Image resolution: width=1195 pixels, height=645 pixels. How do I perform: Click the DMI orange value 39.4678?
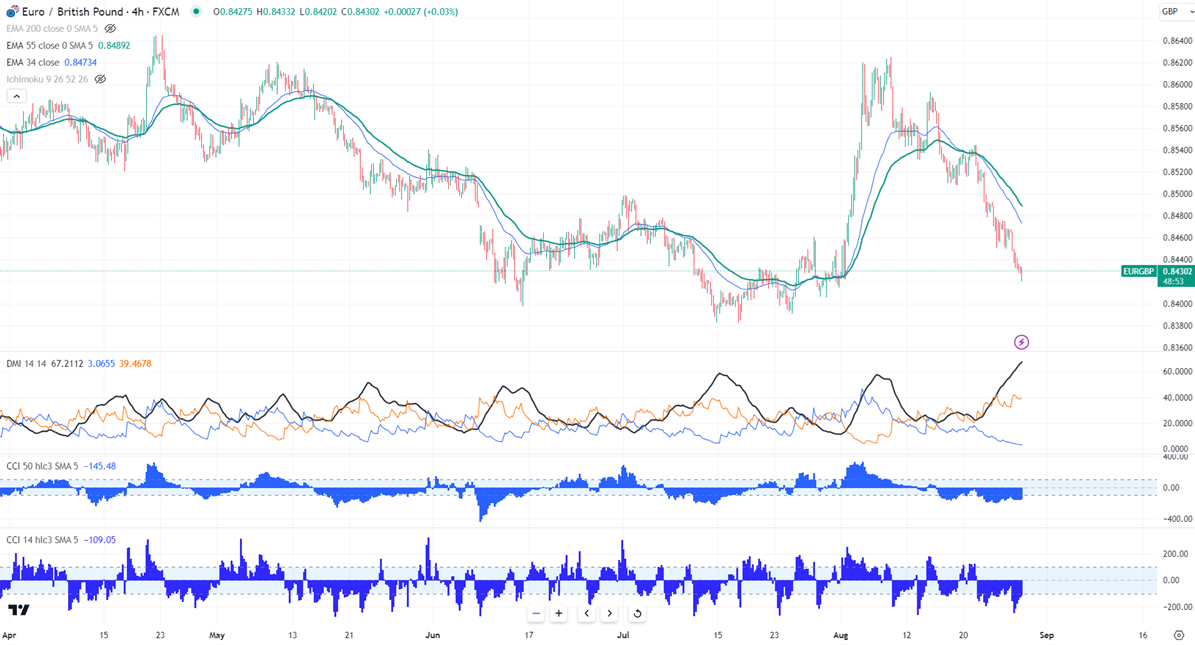pos(135,364)
